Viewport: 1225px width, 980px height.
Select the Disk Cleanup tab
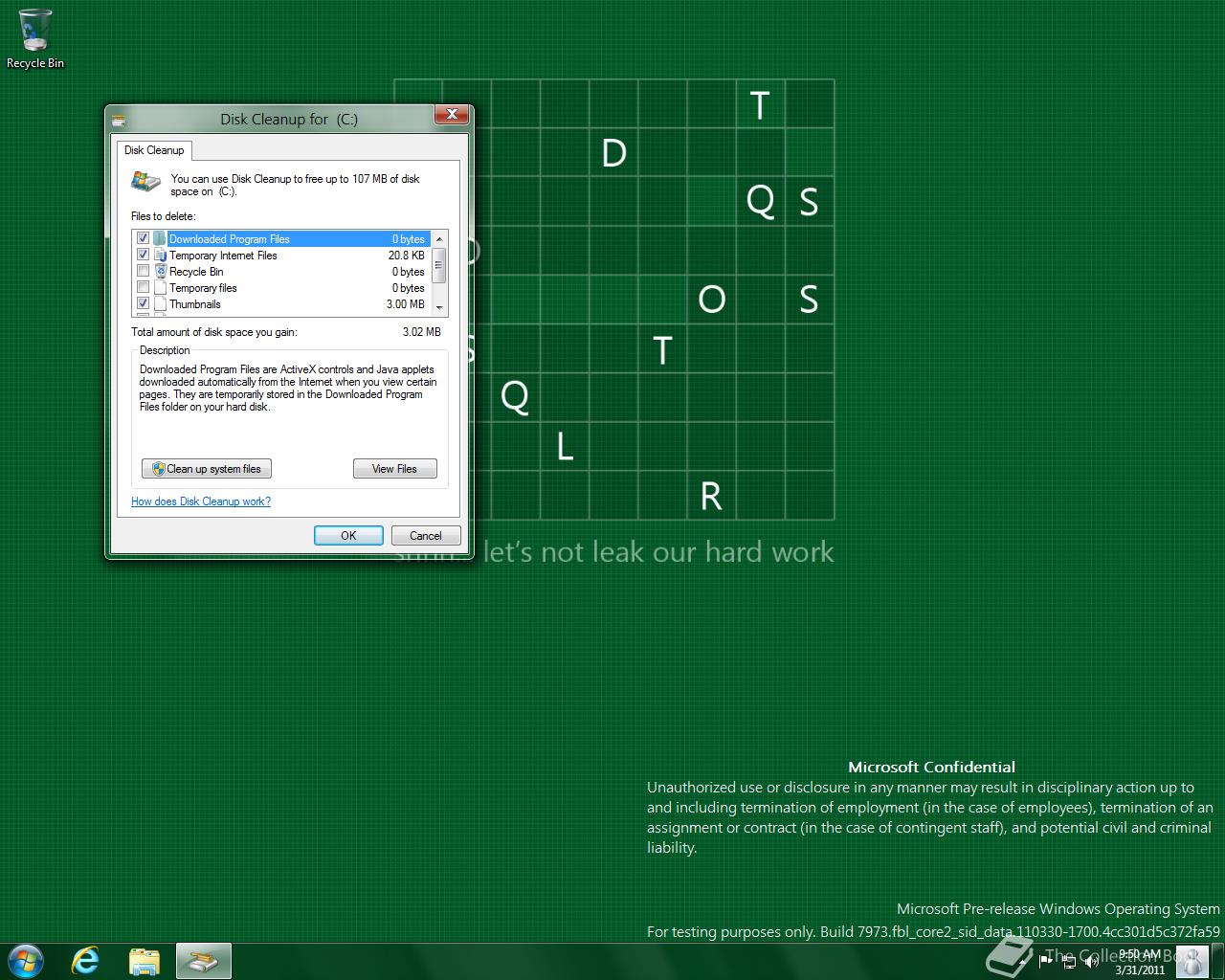[154, 150]
